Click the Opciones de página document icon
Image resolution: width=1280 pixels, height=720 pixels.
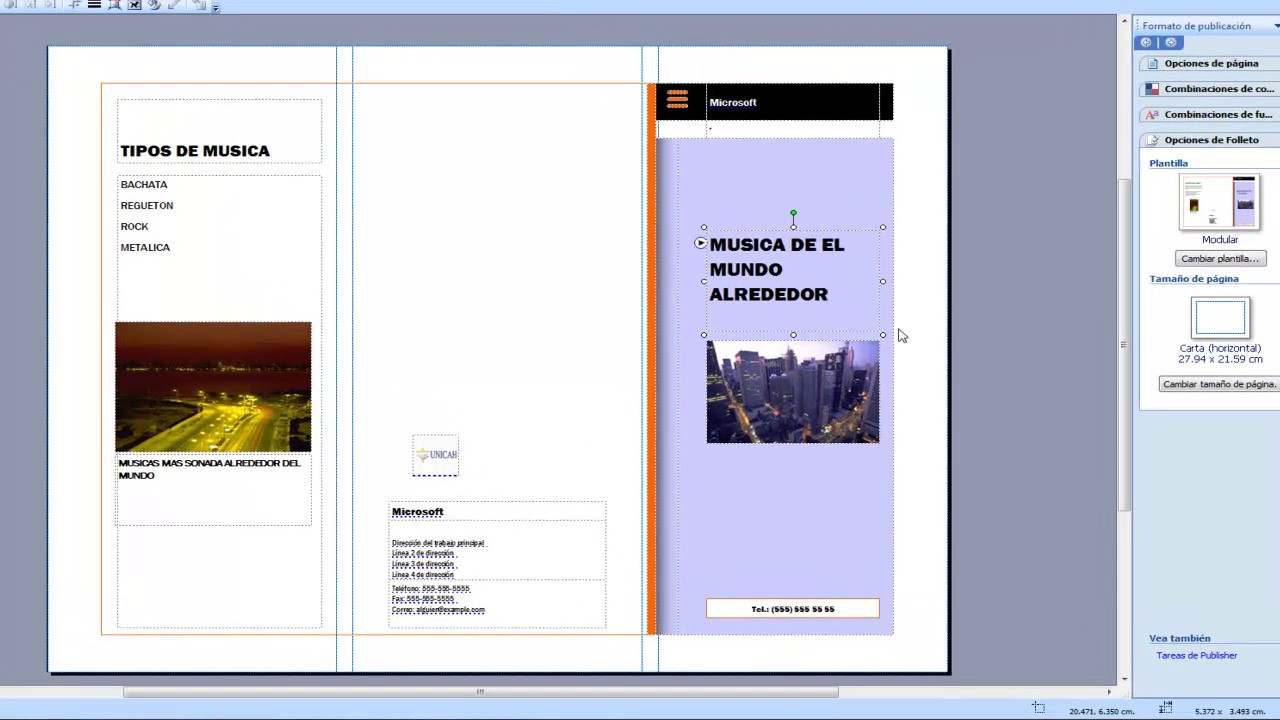tap(1152, 63)
